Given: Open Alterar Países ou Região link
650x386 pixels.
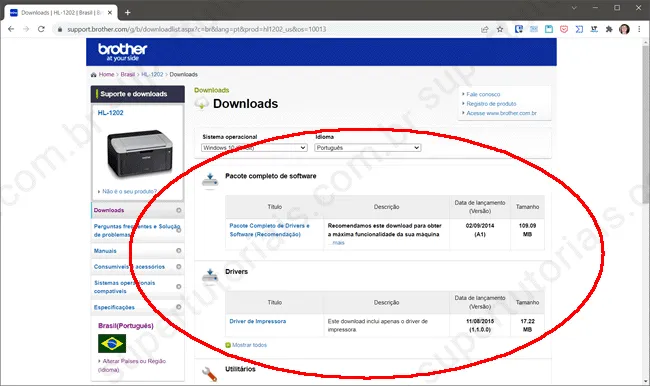Looking at the screenshot, I should 132,365.
